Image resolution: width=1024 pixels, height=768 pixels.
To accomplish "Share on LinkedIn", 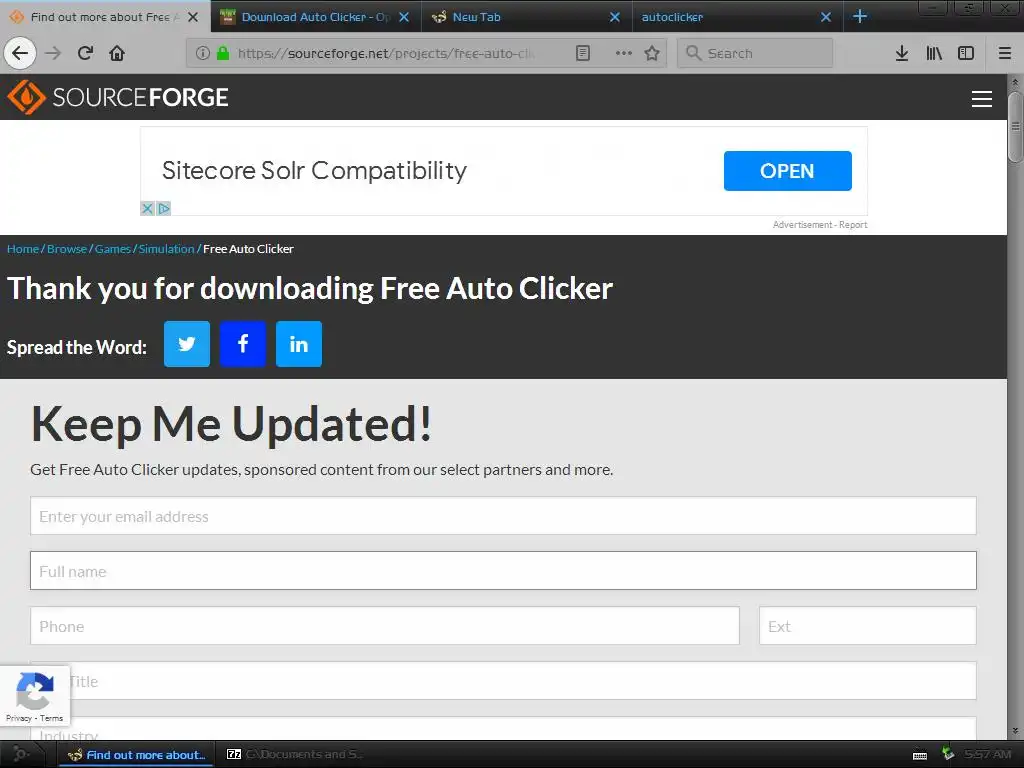I will [299, 344].
